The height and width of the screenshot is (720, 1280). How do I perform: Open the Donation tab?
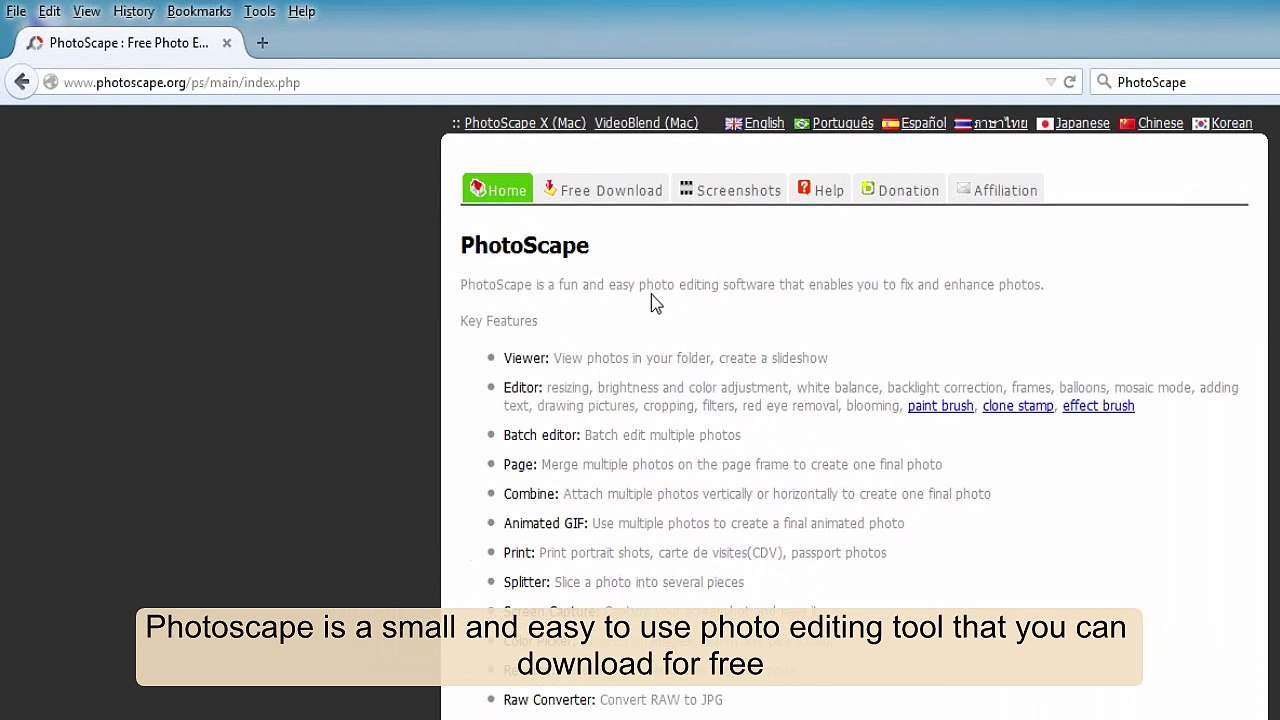(900, 189)
